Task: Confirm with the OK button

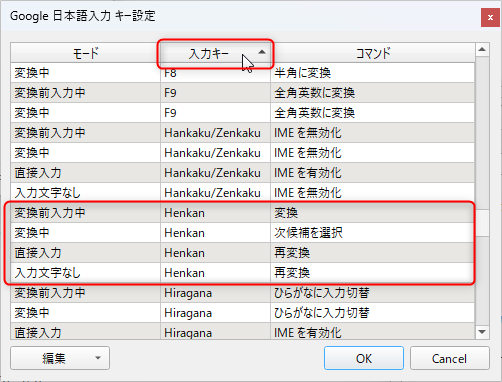Action: click(364, 358)
